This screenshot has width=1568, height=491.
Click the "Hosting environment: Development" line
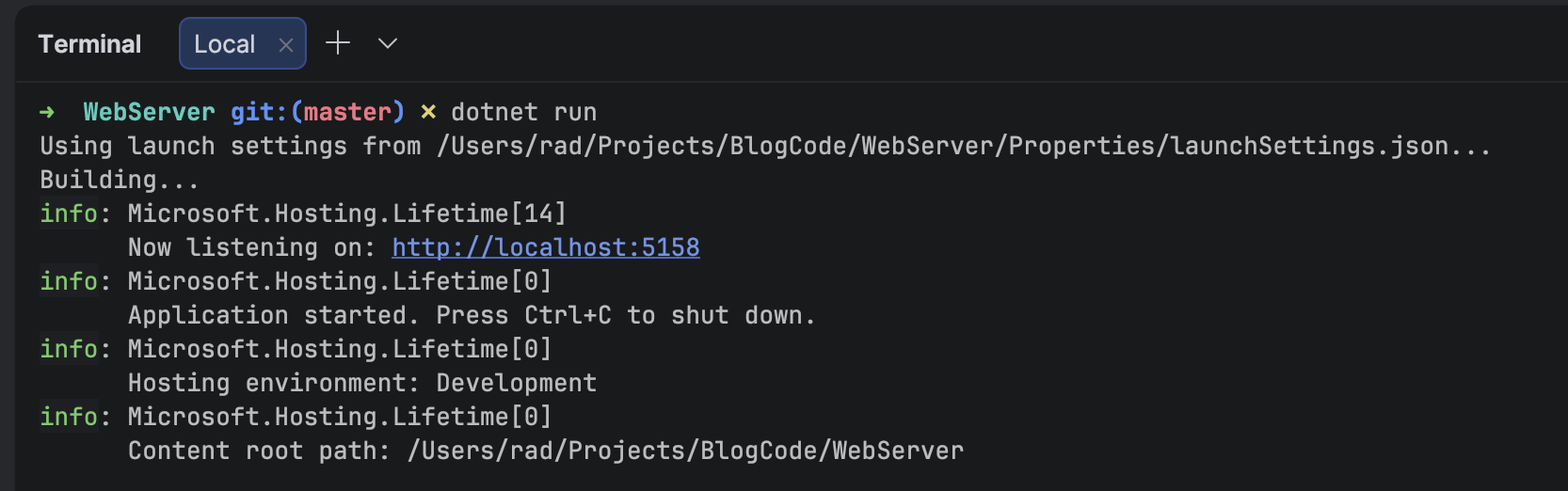[362, 383]
